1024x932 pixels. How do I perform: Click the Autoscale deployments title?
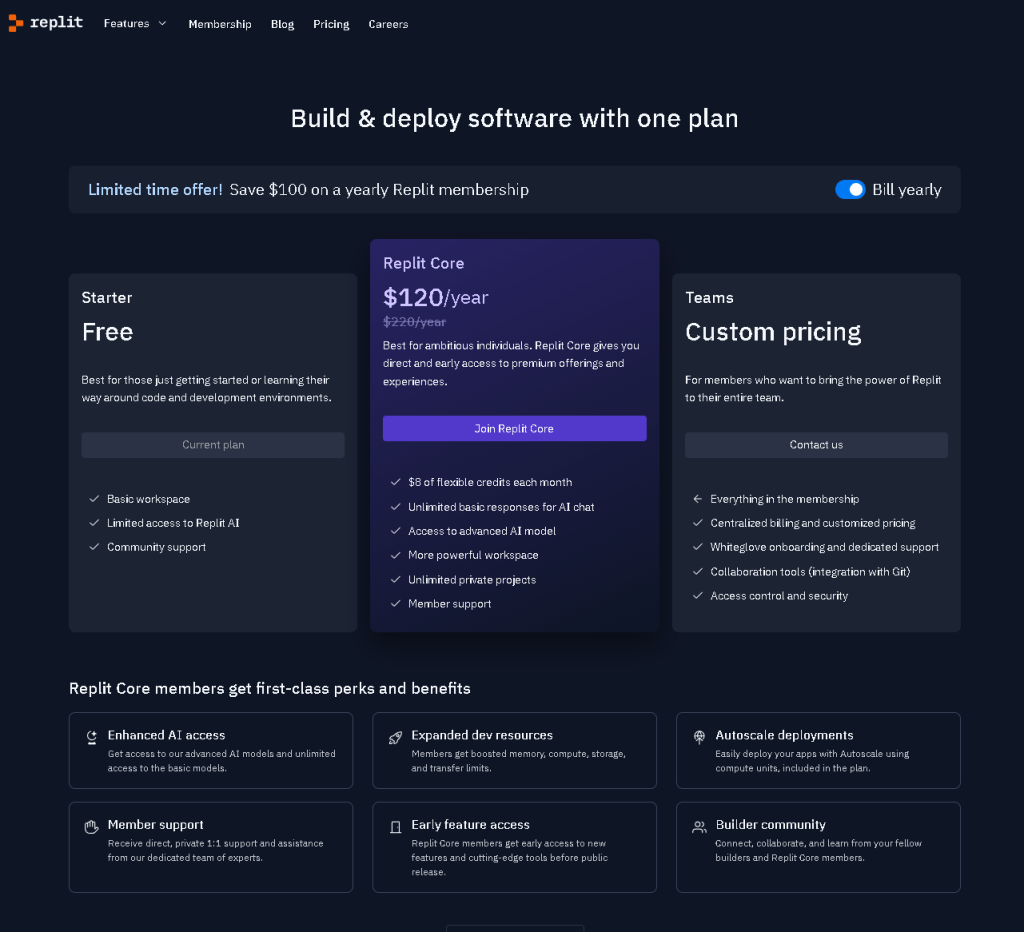pyautogui.click(x=784, y=735)
